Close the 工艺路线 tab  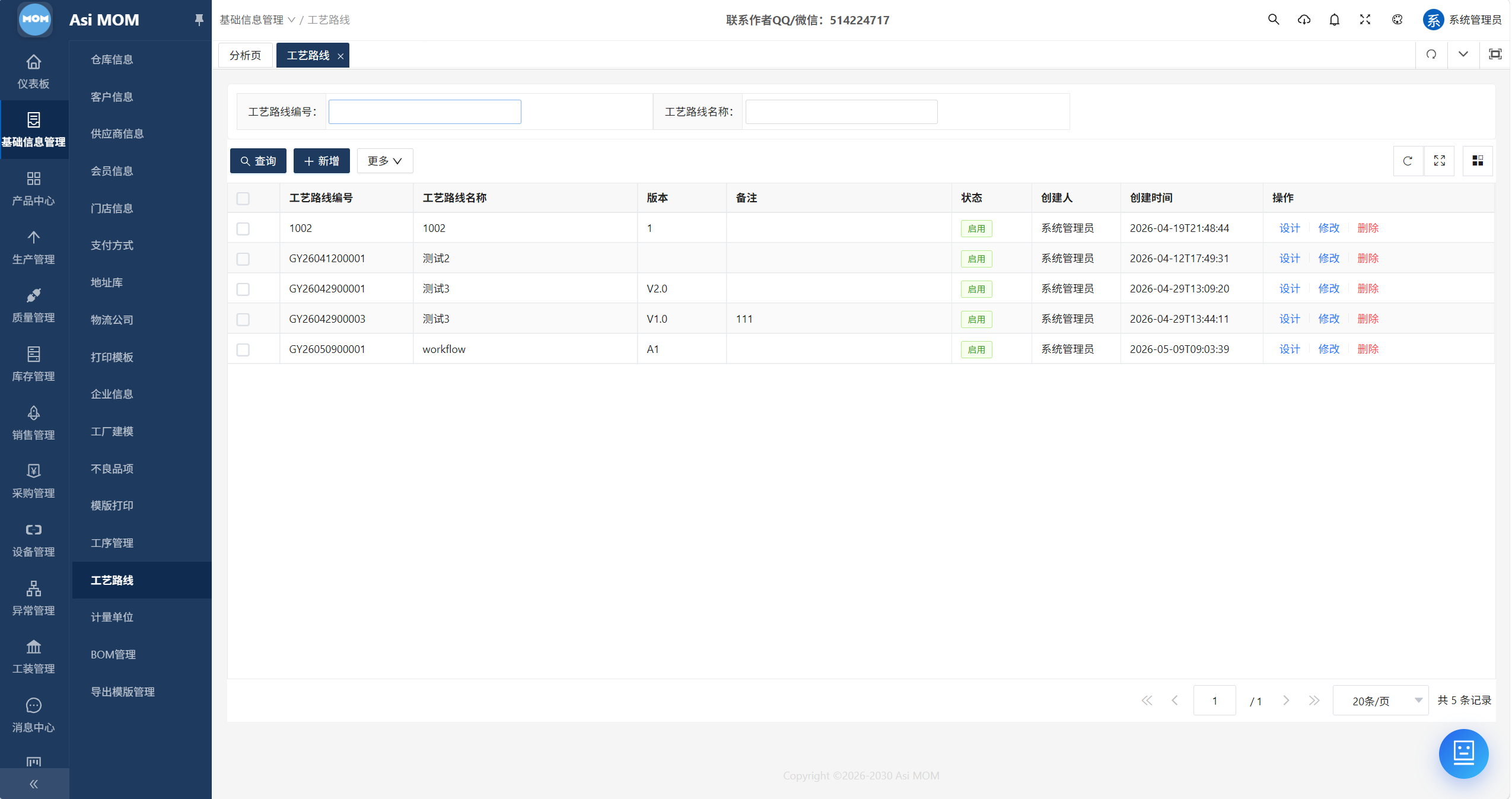coord(340,56)
